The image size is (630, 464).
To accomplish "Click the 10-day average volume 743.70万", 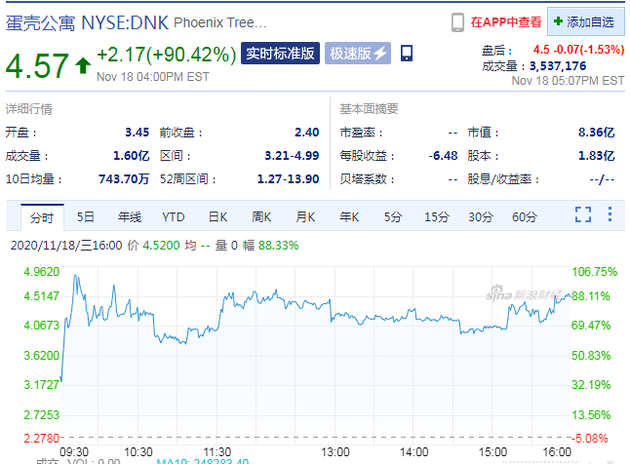I will pos(124,179).
